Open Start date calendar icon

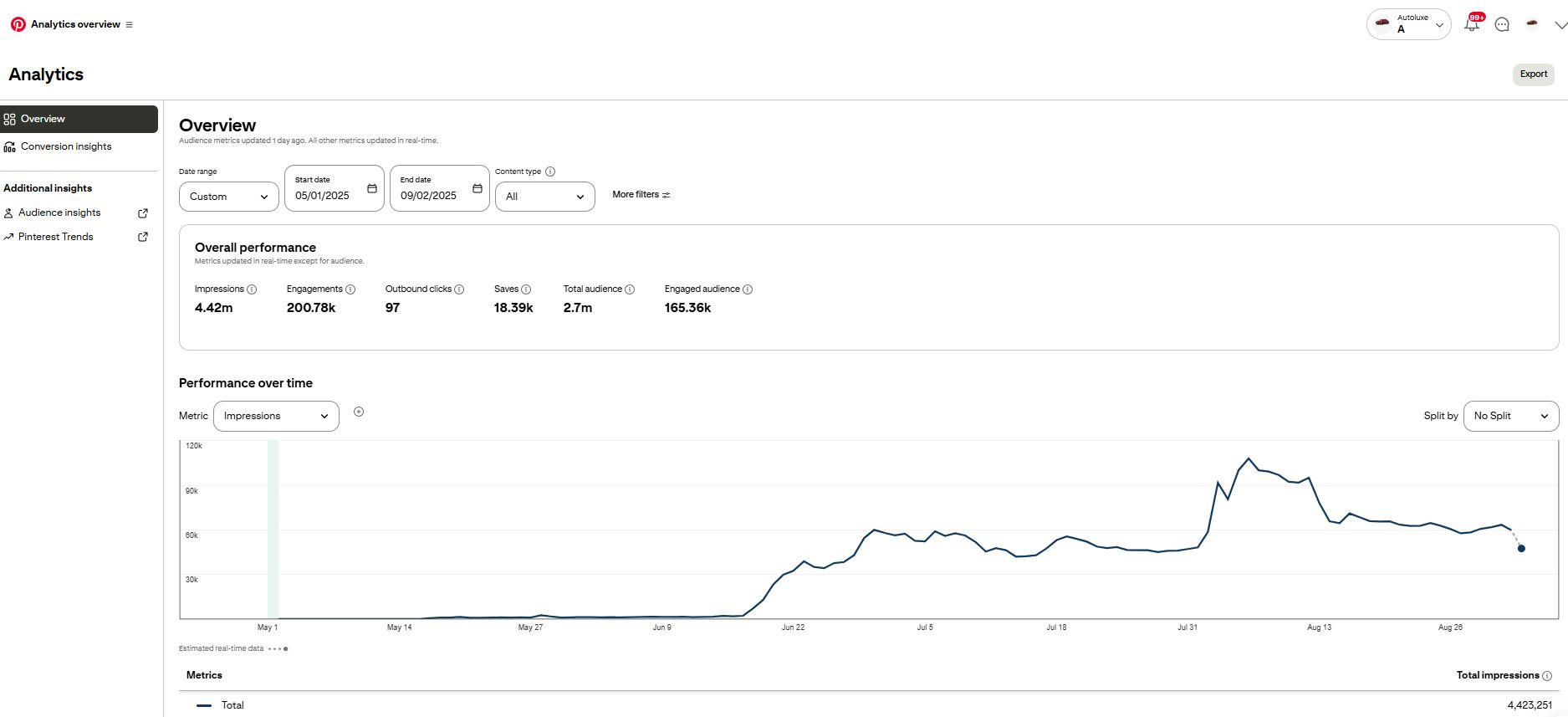pos(372,188)
